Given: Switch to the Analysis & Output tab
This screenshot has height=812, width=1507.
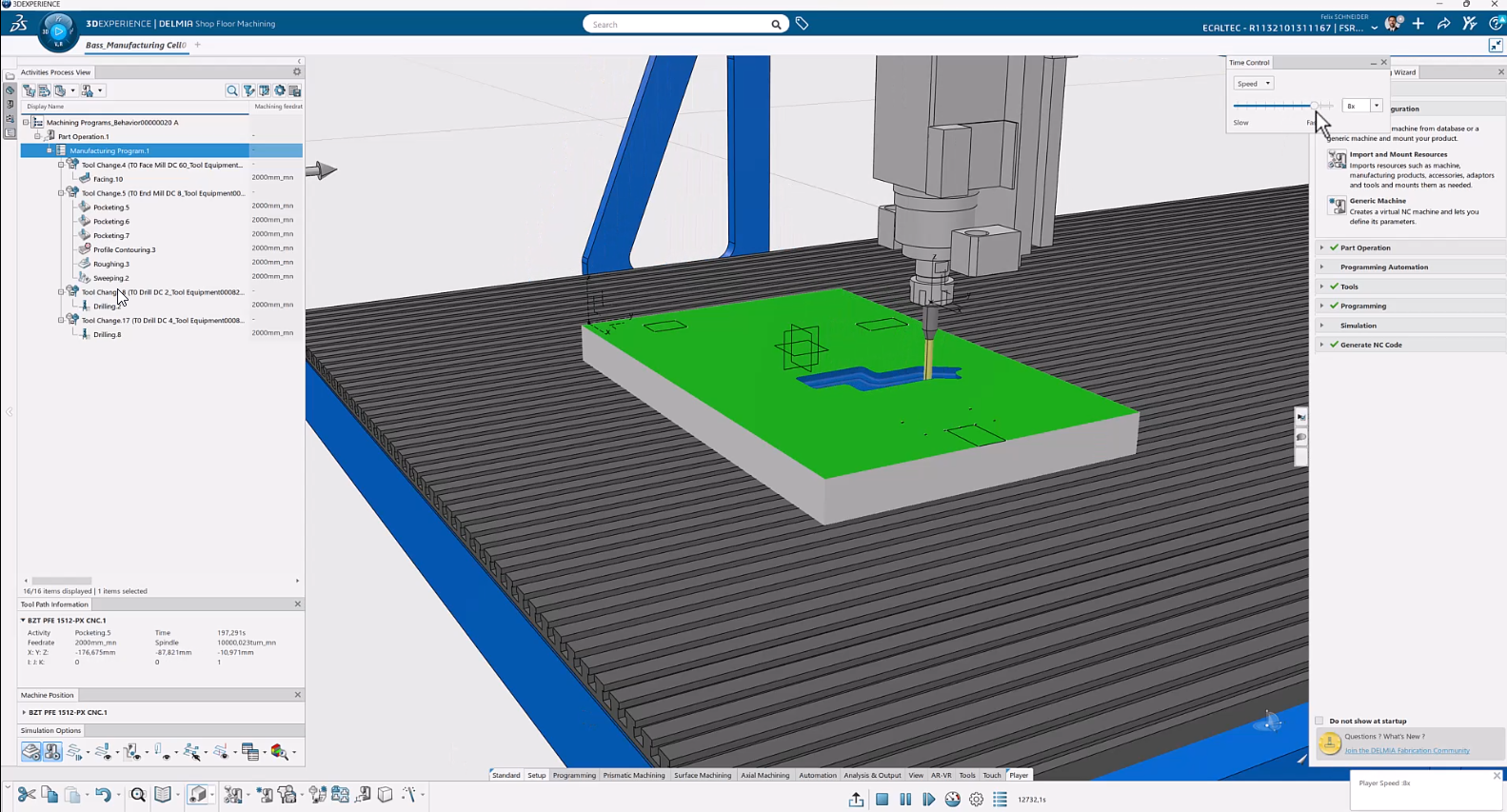Looking at the screenshot, I should 872,775.
